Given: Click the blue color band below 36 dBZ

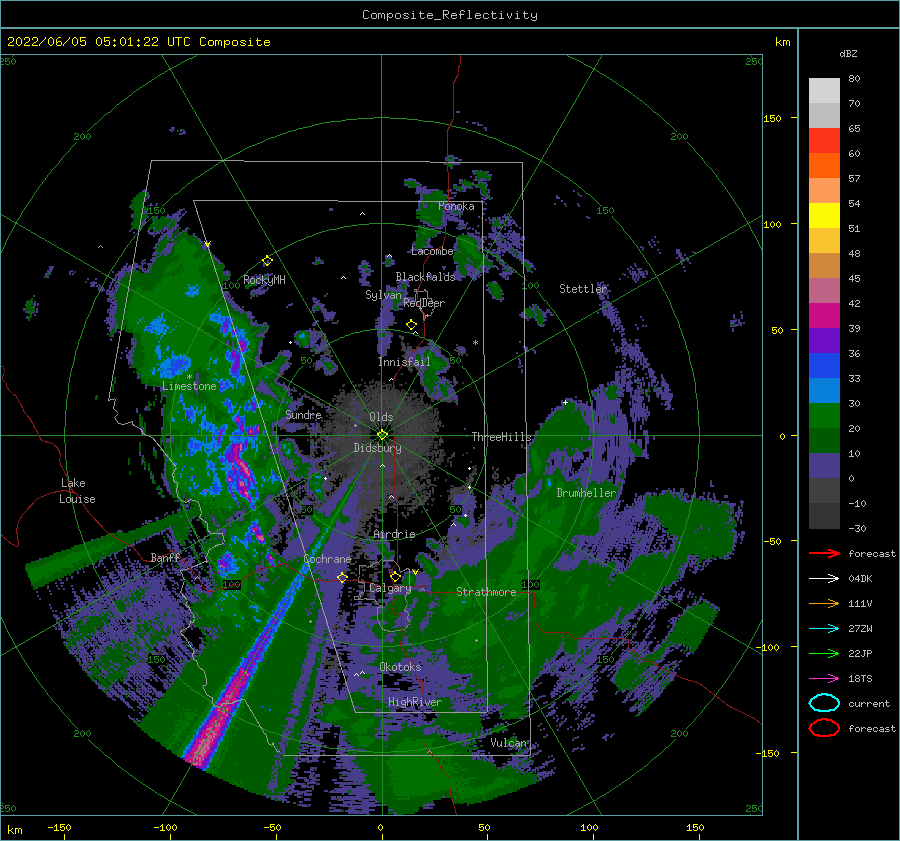Looking at the screenshot, I should pyautogui.click(x=824, y=366).
